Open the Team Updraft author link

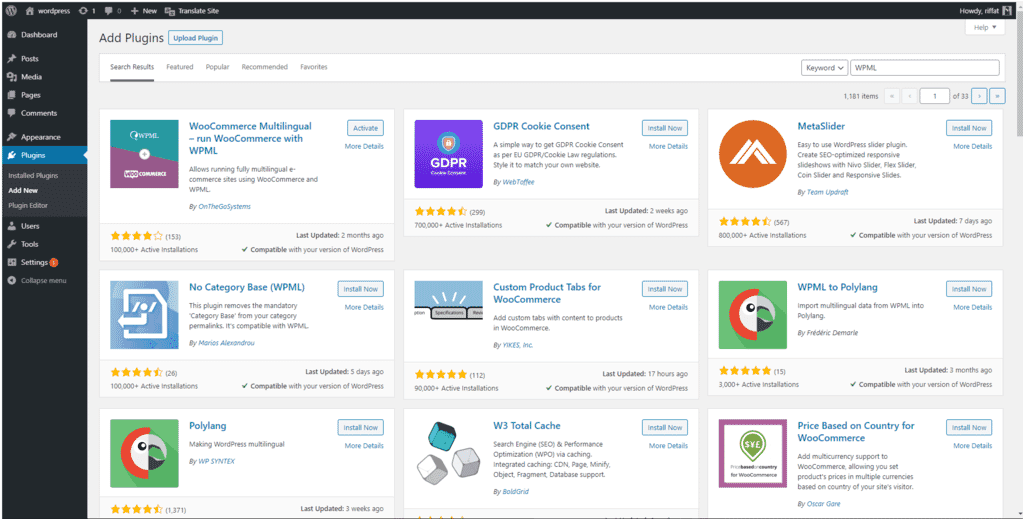click(x=827, y=193)
